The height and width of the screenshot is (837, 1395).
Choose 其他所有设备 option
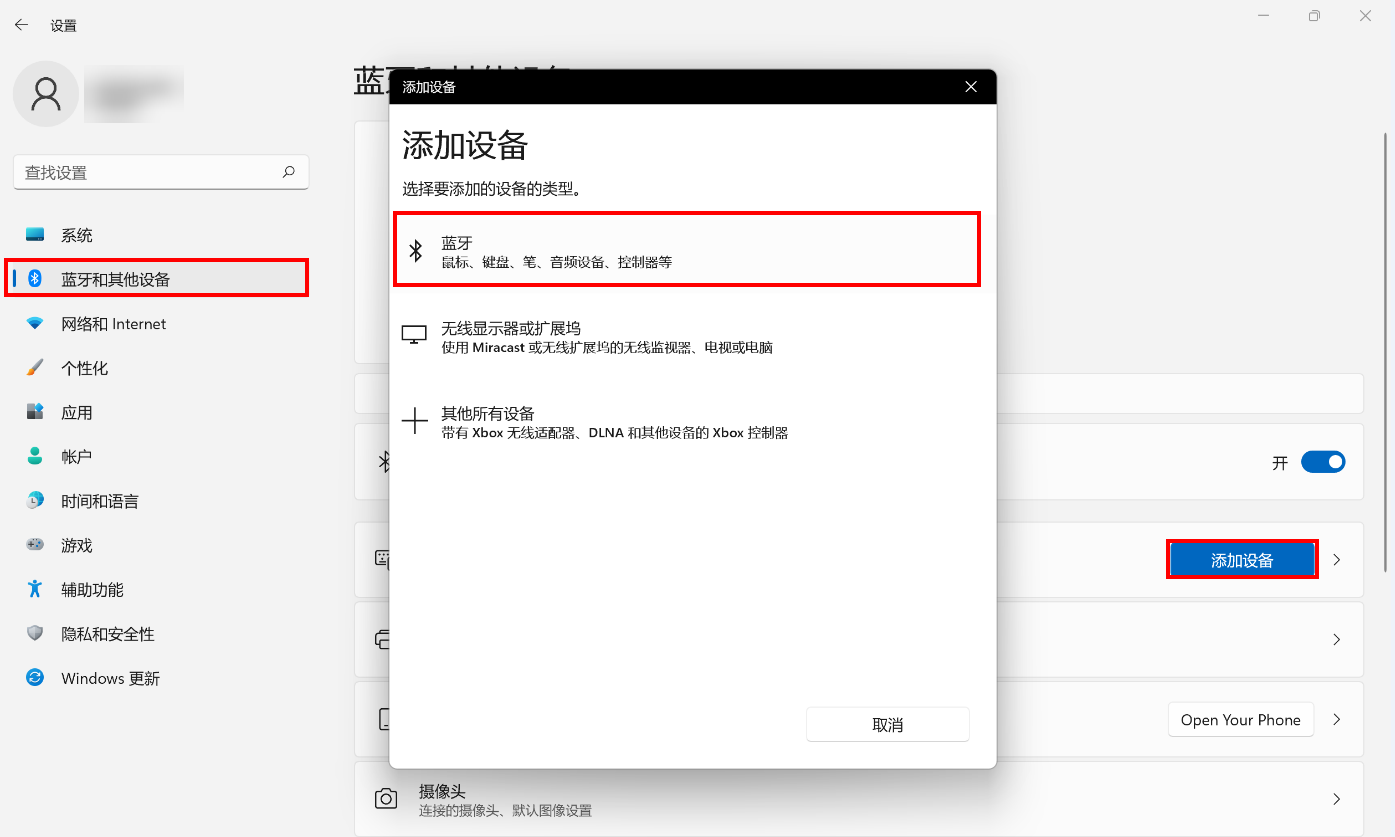pyautogui.click(x=687, y=422)
